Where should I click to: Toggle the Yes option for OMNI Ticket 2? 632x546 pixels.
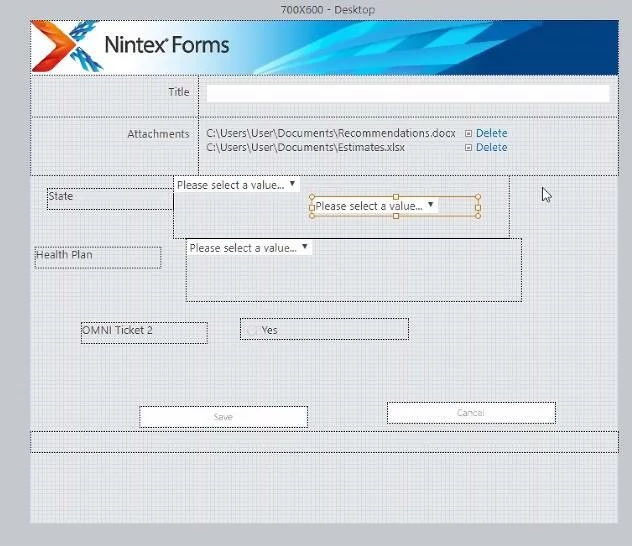pos(252,330)
